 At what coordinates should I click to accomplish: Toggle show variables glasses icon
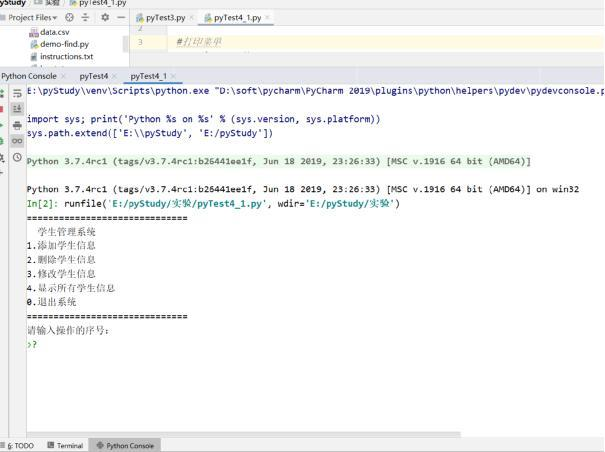17,141
